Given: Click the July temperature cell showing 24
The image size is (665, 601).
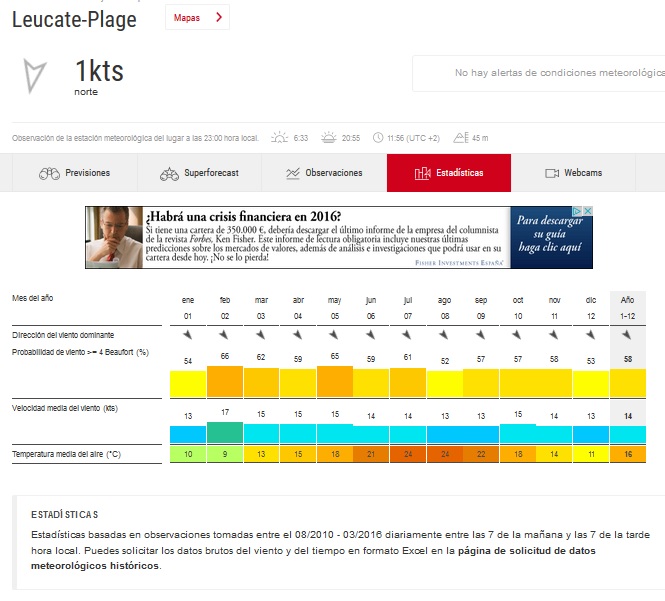Looking at the screenshot, I should point(408,454).
